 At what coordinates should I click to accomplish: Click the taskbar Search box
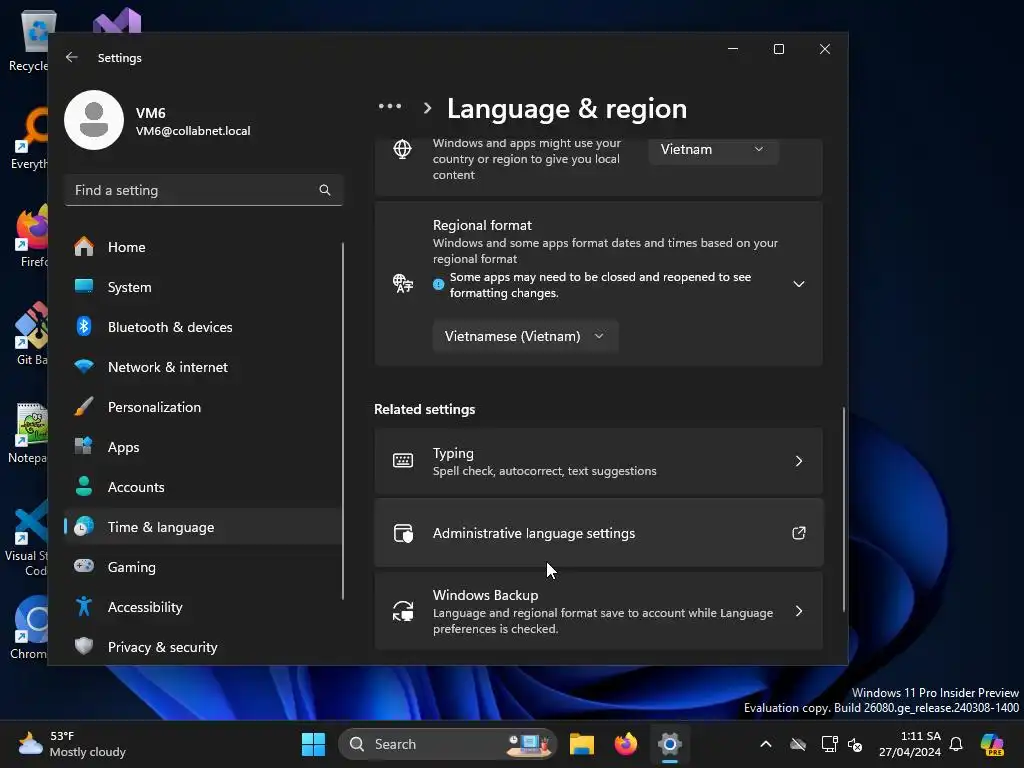(447, 744)
